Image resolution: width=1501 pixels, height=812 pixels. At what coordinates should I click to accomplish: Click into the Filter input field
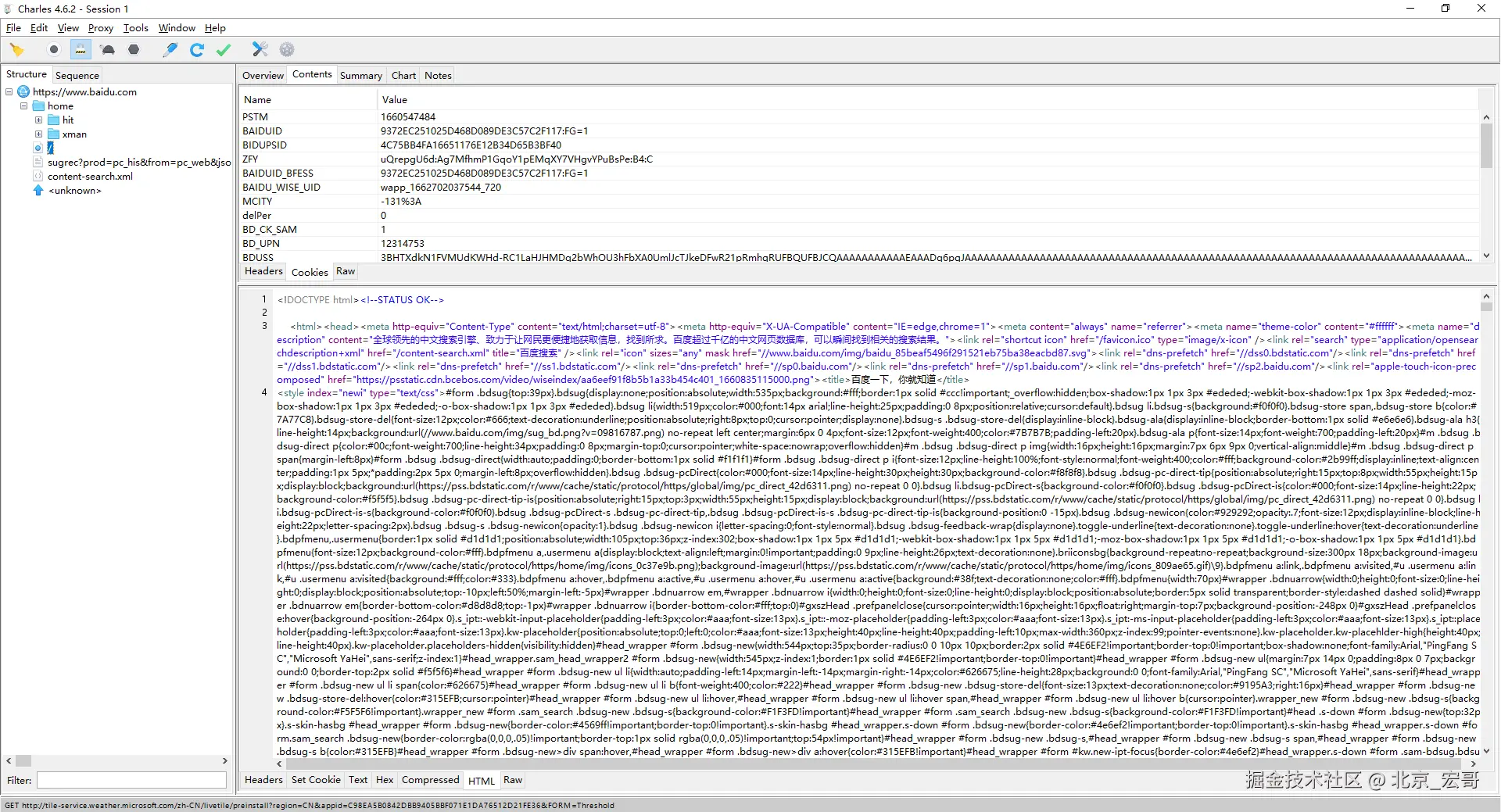[x=131, y=780]
